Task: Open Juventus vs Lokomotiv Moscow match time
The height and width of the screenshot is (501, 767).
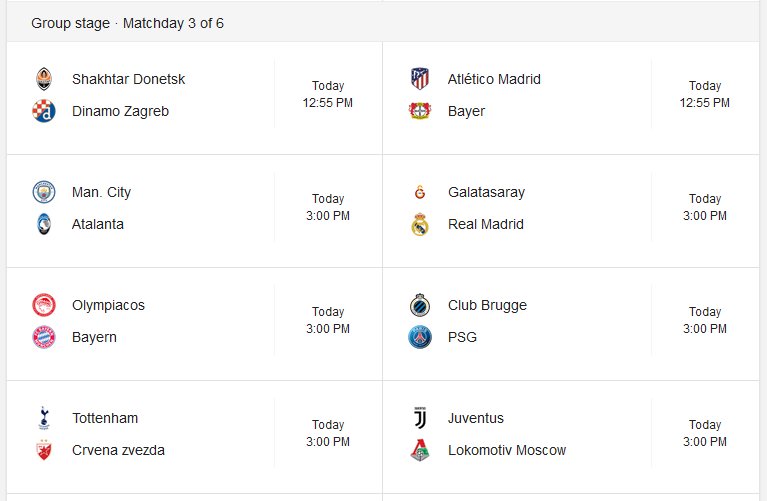Action: tap(704, 433)
